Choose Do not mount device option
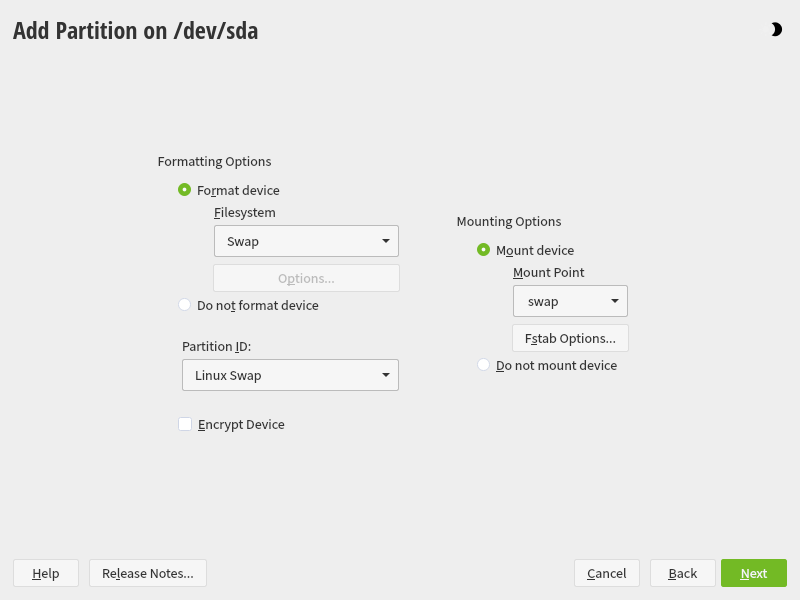 pyautogui.click(x=484, y=365)
